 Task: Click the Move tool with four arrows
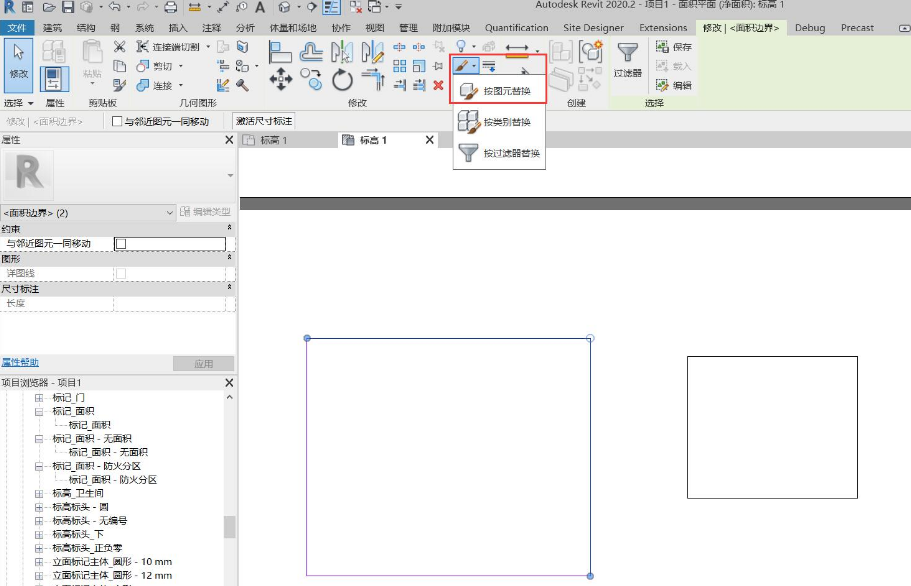click(x=281, y=79)
